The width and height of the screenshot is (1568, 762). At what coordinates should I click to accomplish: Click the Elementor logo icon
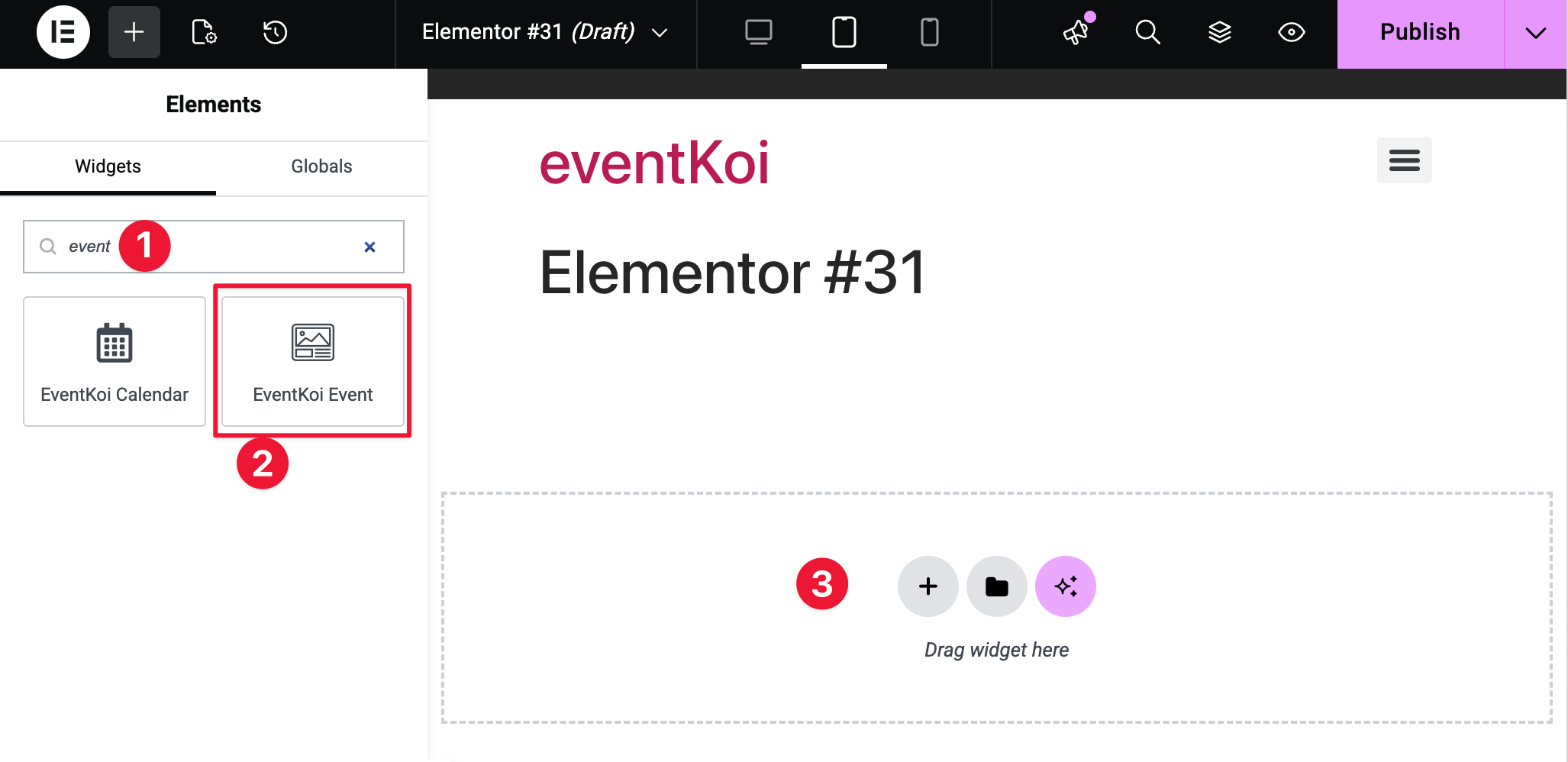click(x=63, y=32)
